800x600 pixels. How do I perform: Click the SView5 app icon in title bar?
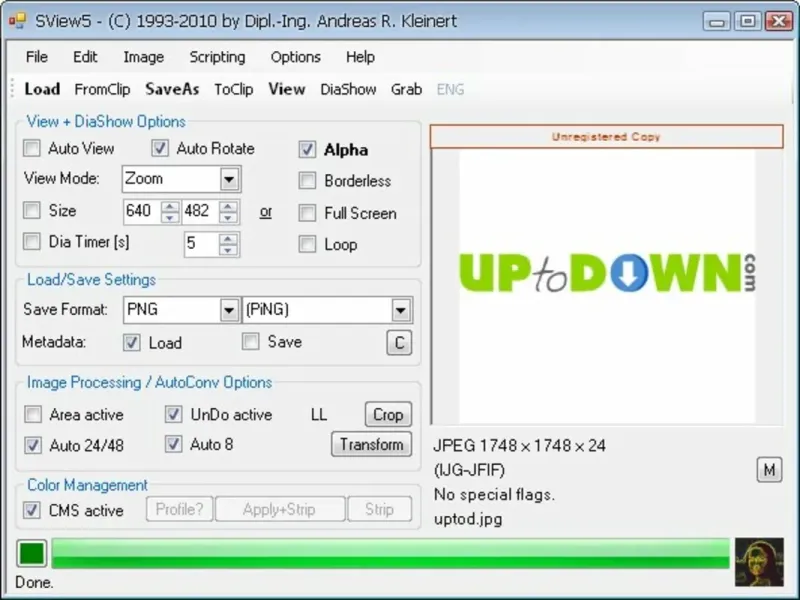[x=17, y=21]
